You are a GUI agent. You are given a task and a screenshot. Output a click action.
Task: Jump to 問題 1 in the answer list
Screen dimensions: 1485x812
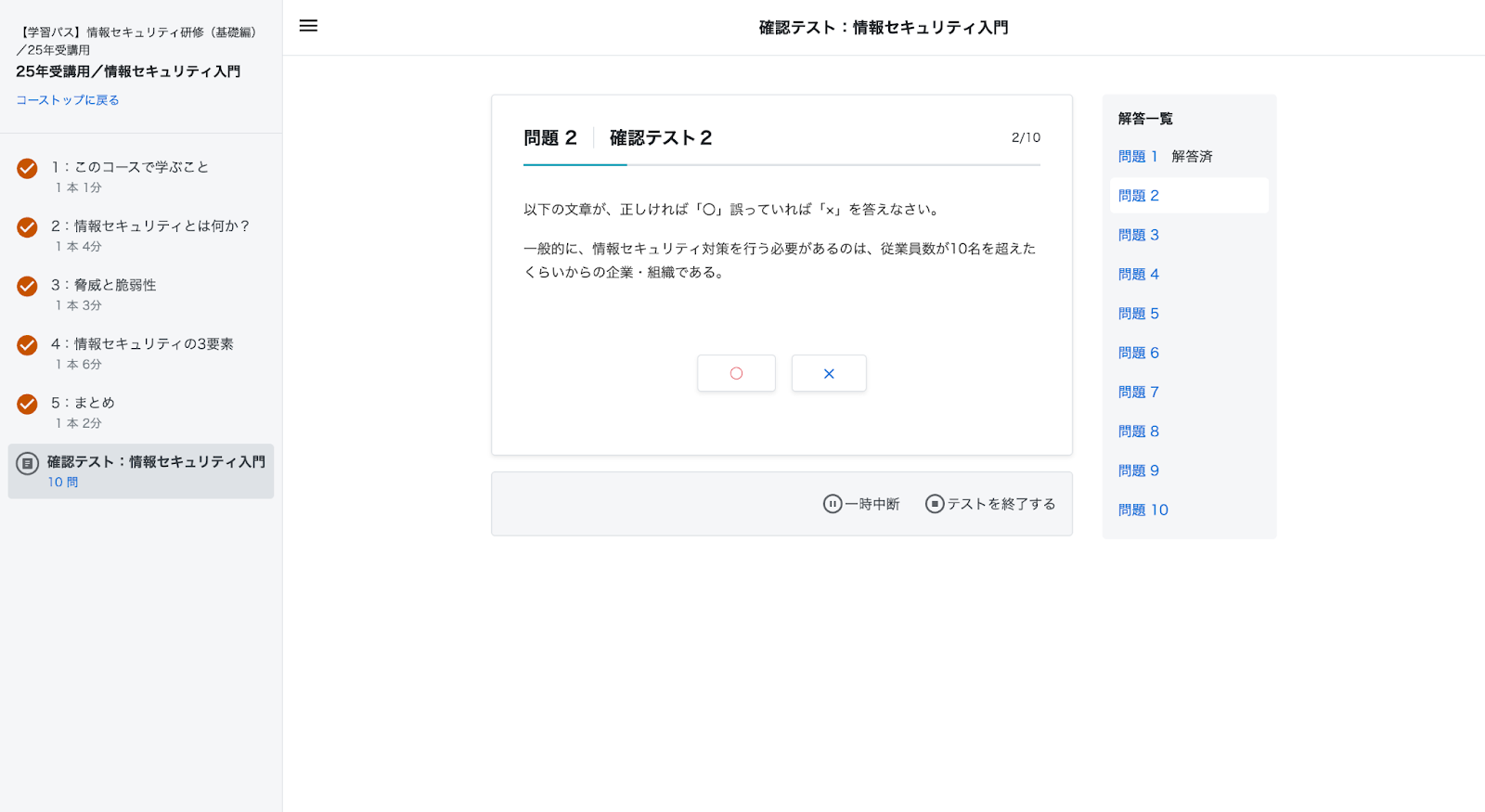tap(1138, 157)
